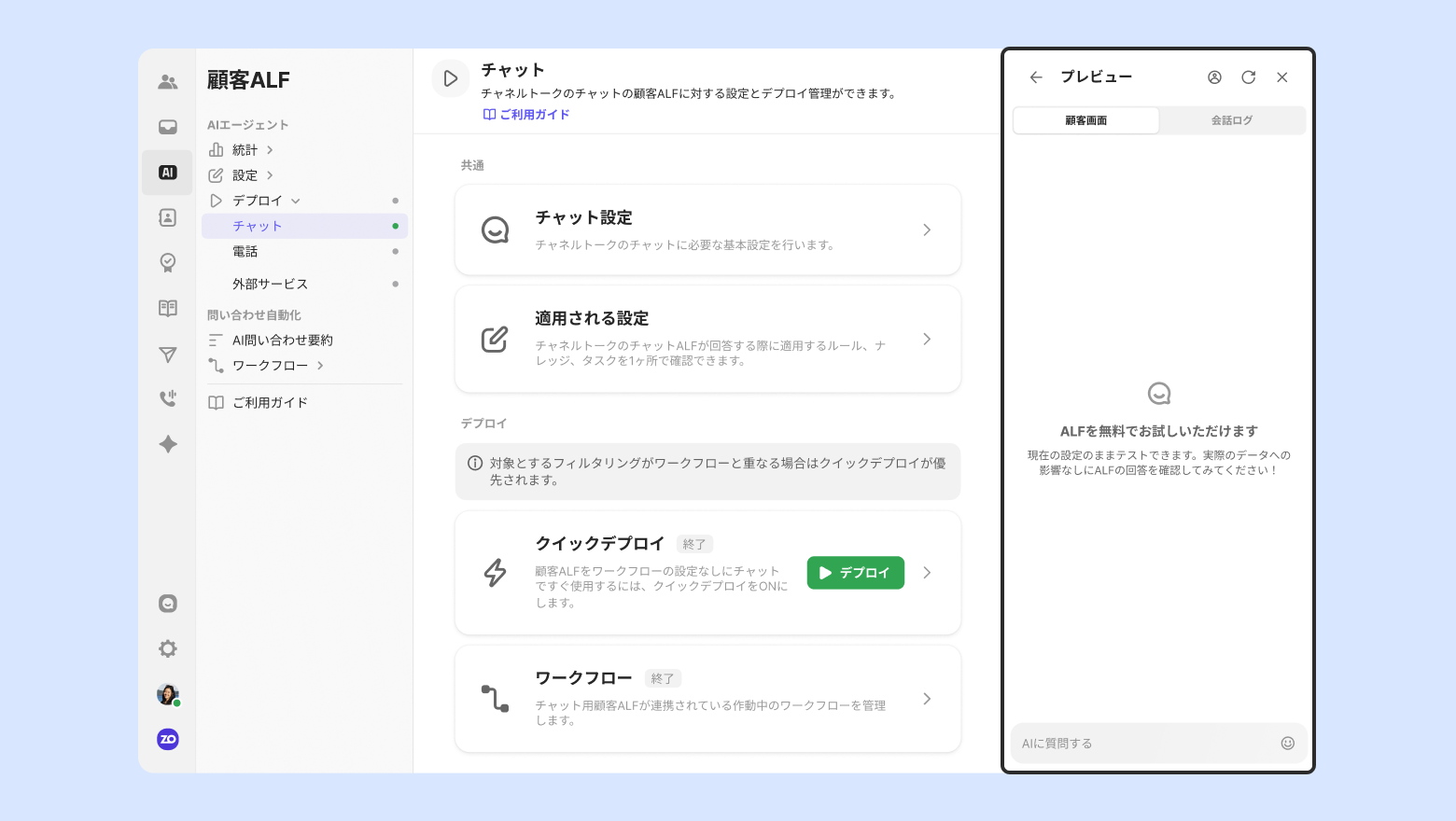
Task: Open the phone call icon in the sidebar
Action: [168, 398]
